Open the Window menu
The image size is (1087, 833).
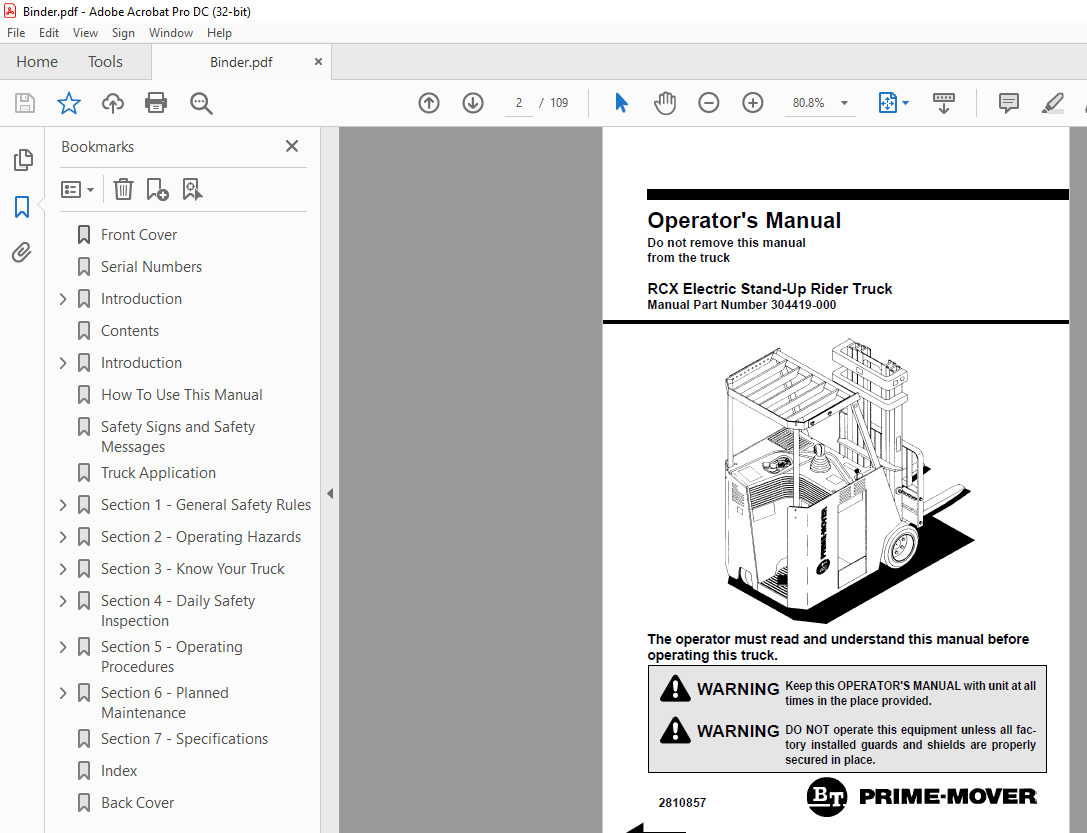pyautogui.click(x=171, y=33)
